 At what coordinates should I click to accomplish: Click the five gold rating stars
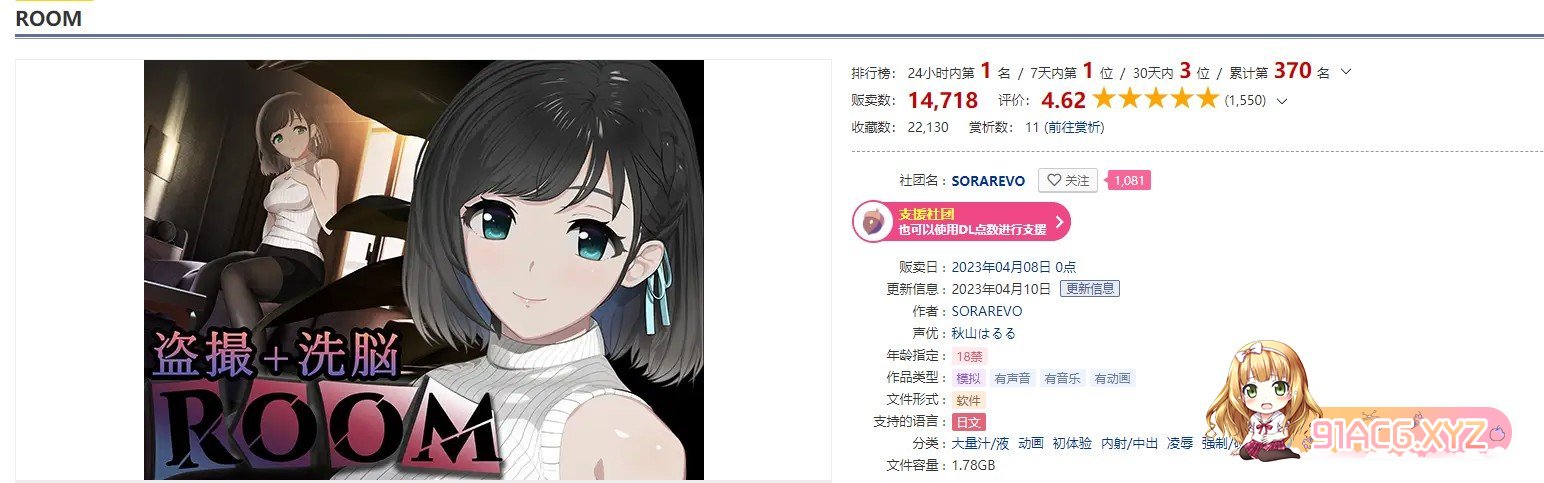[x=1155, y=98]
